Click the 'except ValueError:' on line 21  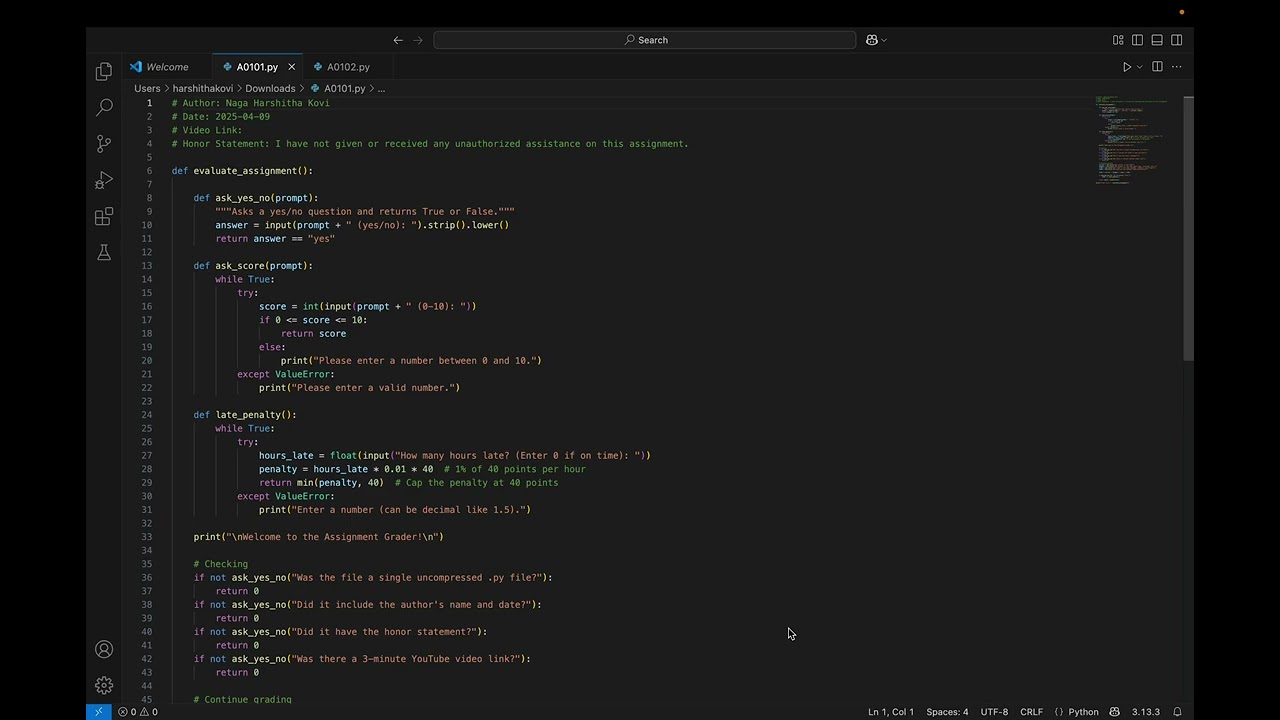pyautogui.click(x=286, y=374)
